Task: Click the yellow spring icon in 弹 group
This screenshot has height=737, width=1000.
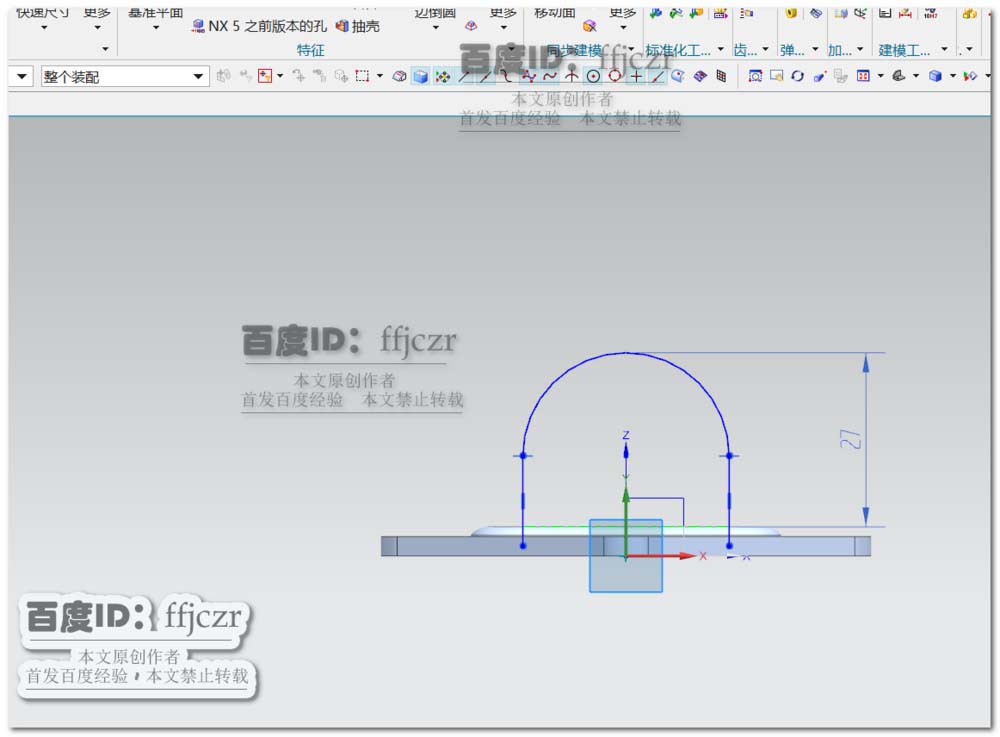Action: pyautogui.click(x=791, y=13)
